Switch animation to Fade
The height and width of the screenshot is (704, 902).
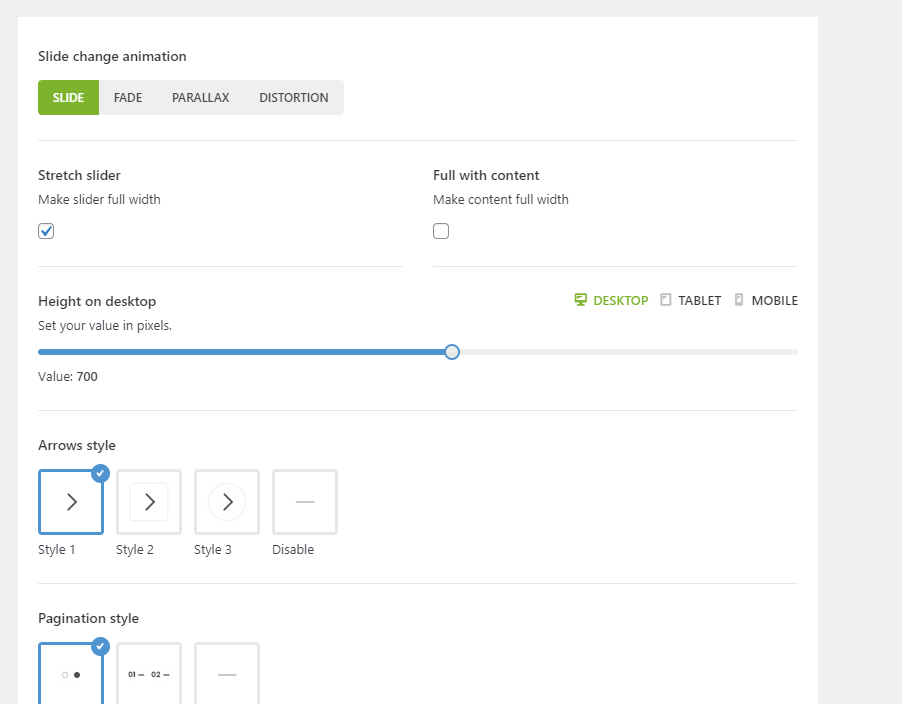click(128, 98)
